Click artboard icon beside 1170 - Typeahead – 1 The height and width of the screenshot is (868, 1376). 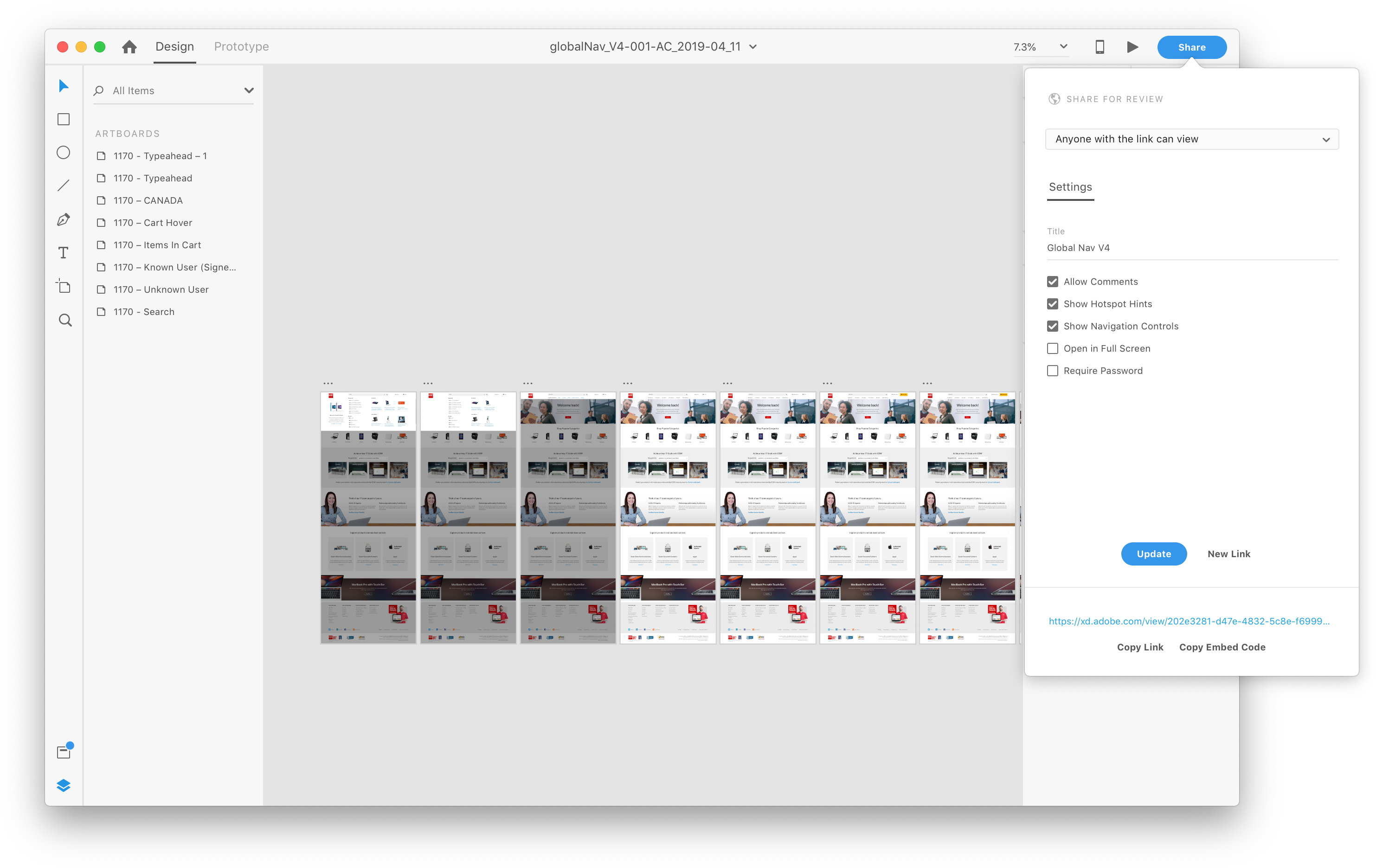101,156
